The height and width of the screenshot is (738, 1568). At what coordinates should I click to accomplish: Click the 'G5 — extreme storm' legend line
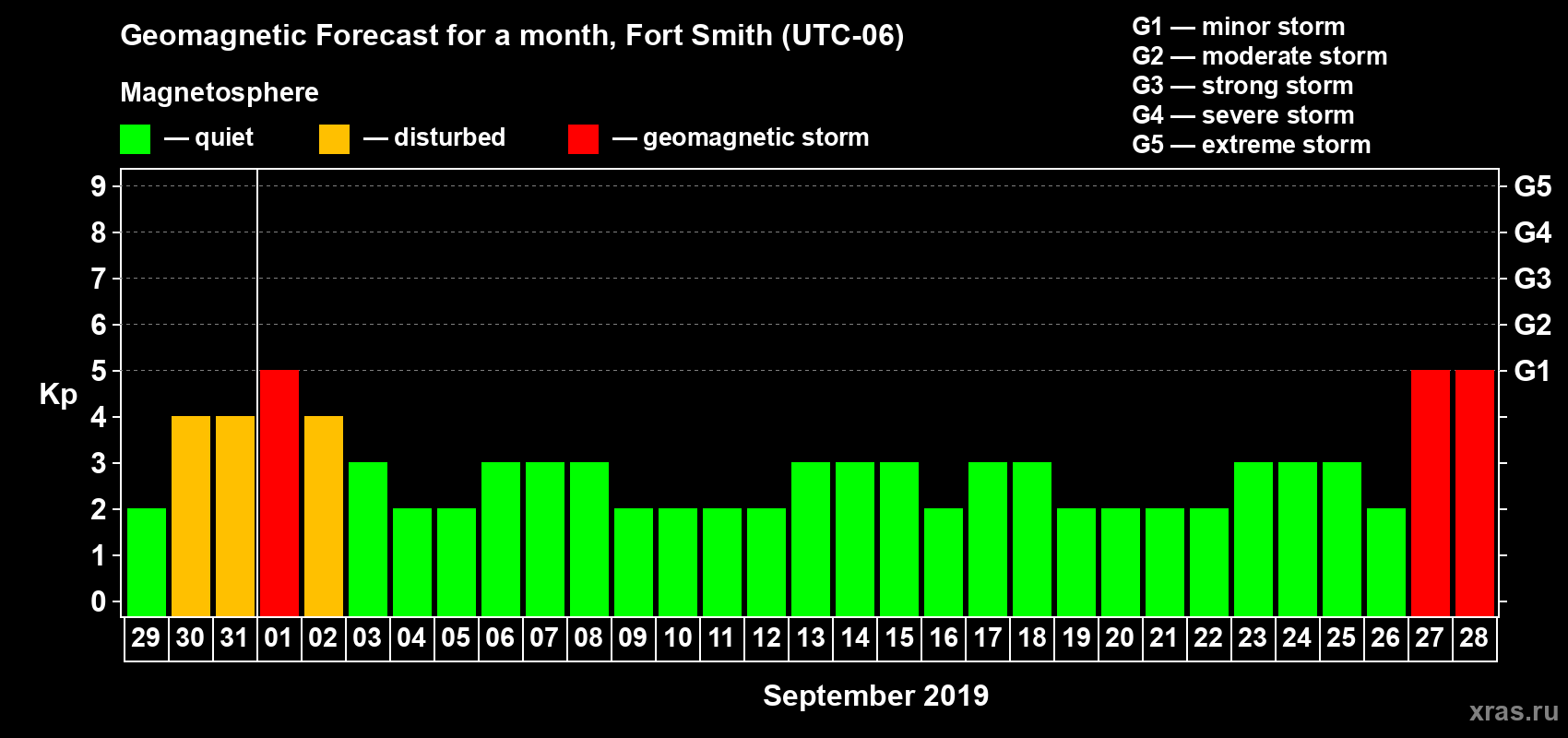click(1252, 145)
